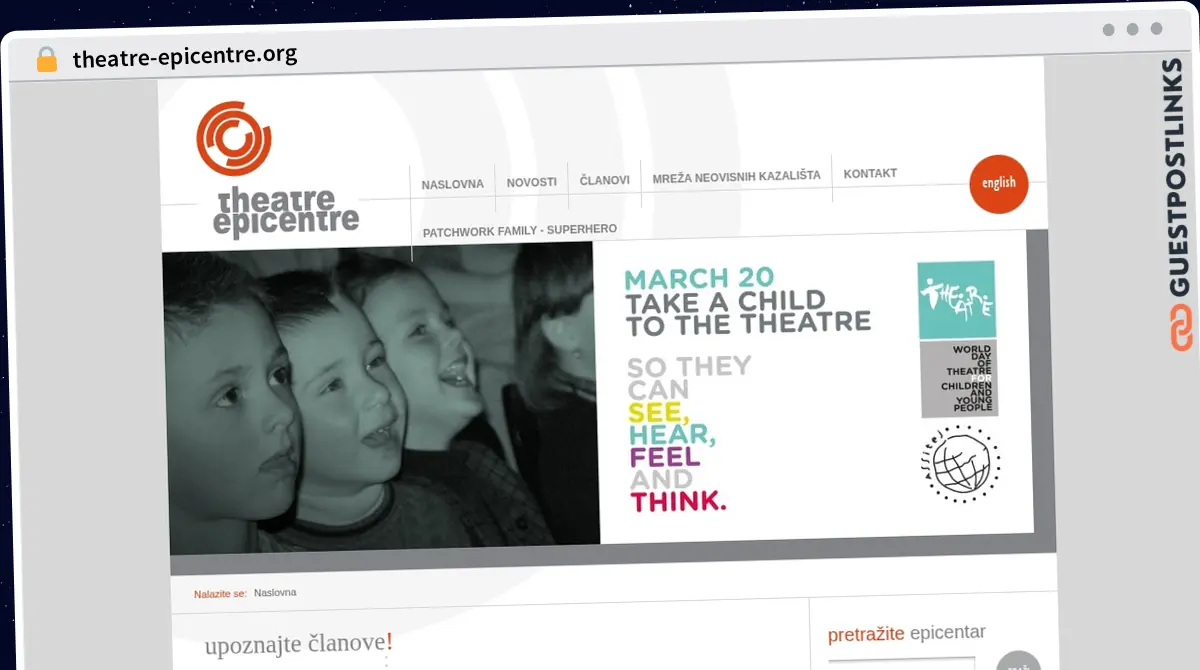
Task: Switch language with the orange english button
Action: (x=998, y=184)
